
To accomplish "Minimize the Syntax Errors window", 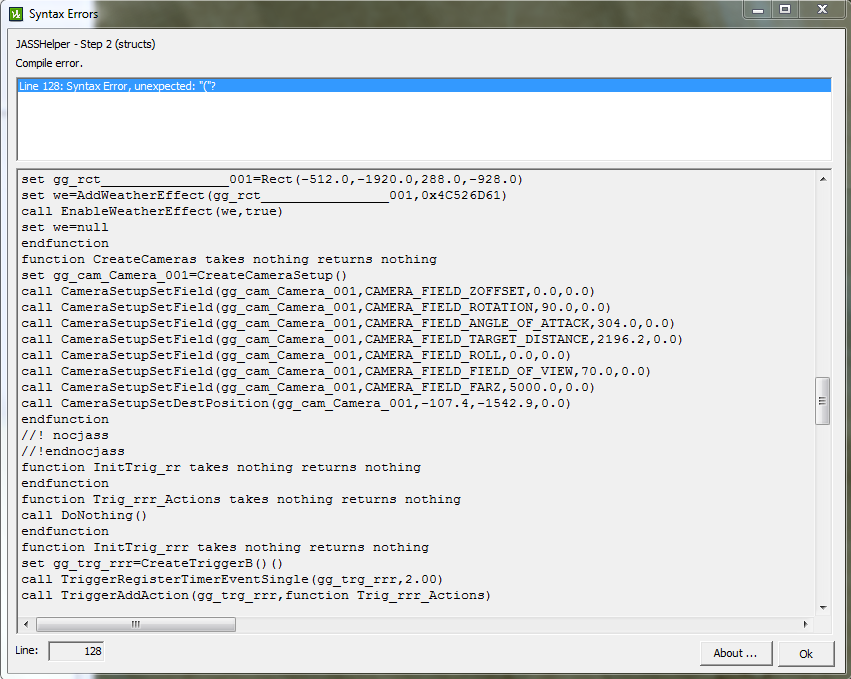I will [x=758, y=10].
